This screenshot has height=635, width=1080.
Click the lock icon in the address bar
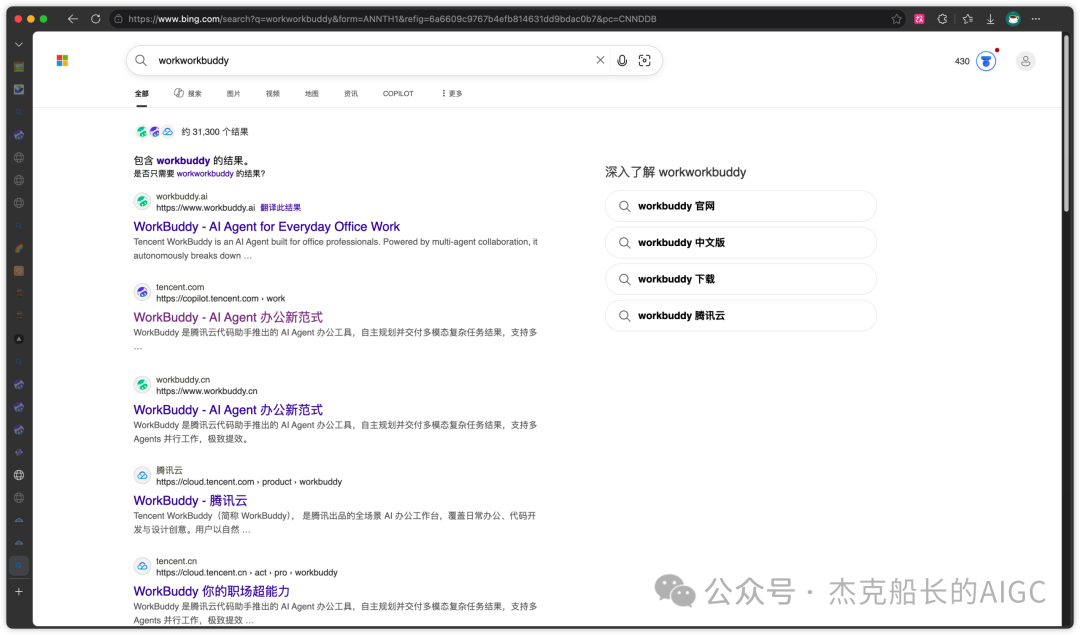click(118, 19)
